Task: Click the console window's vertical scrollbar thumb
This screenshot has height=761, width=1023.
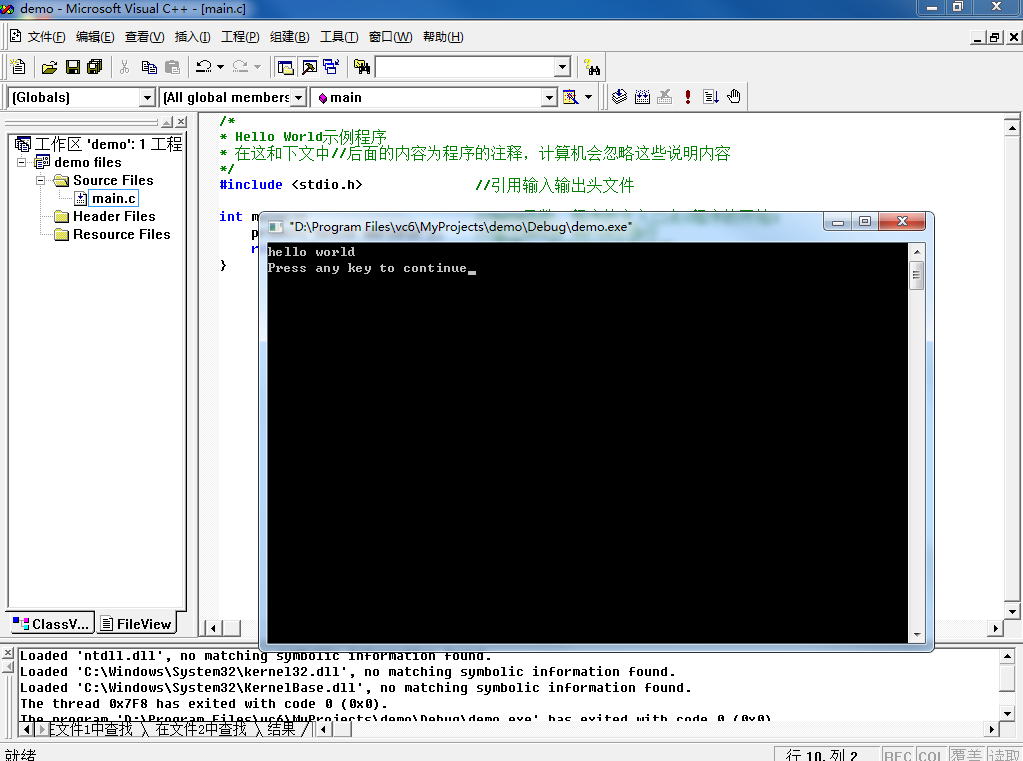Action: click(x=916, y=276)
